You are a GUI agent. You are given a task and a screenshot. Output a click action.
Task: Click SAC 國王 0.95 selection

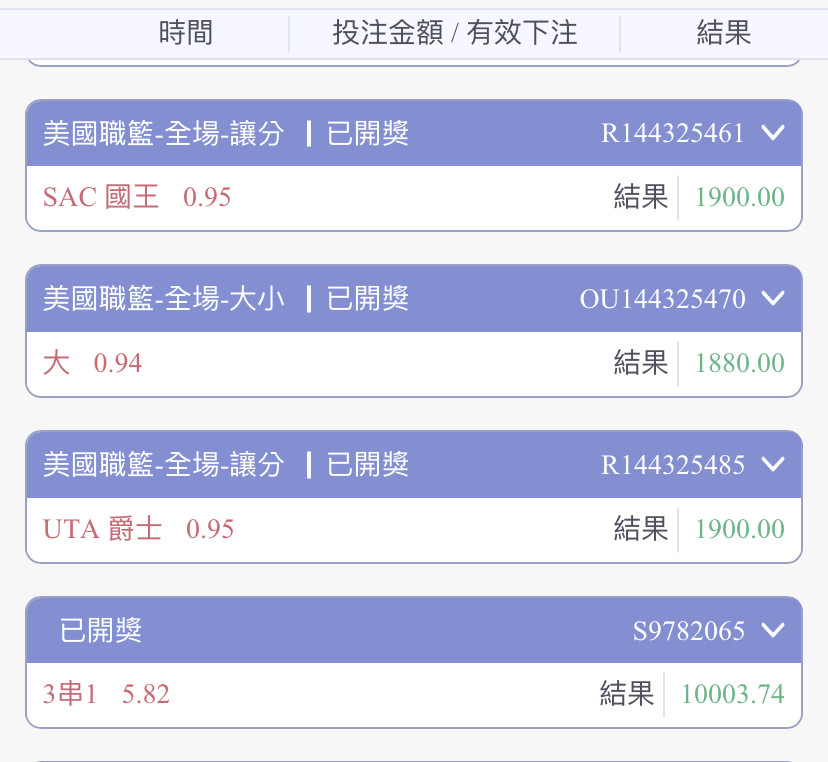pos(137,197)
